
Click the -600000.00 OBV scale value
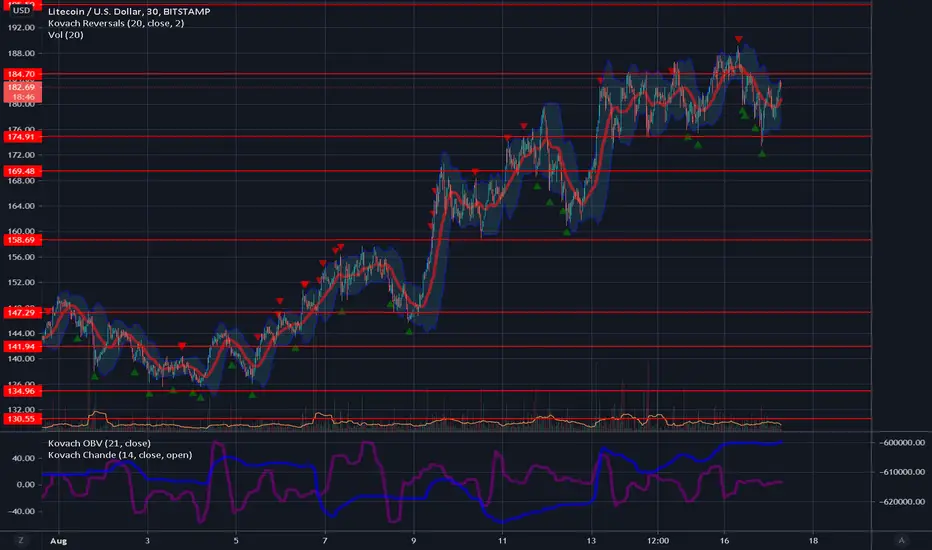[x=902, y=442]
